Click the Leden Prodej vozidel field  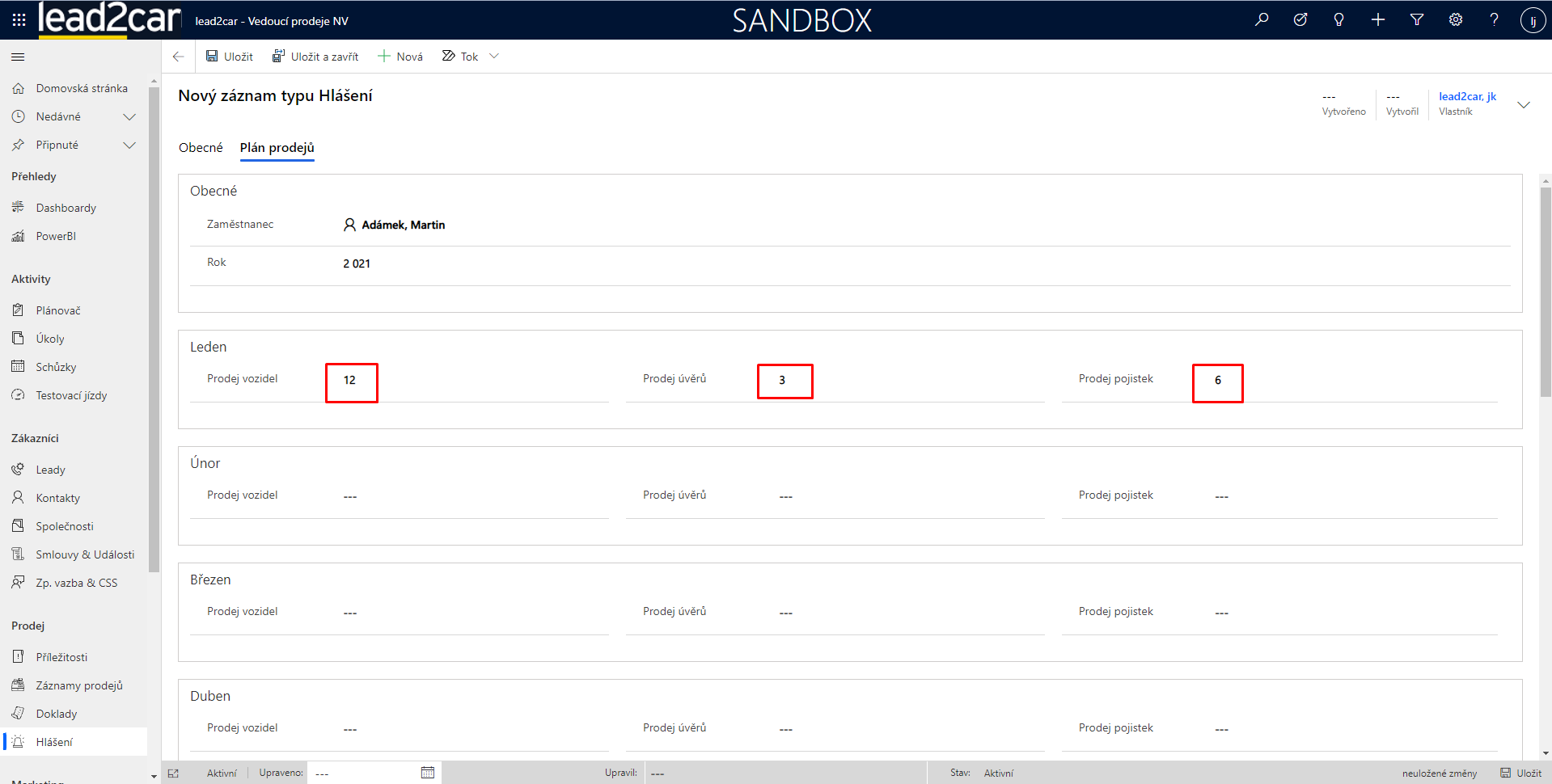351,381
